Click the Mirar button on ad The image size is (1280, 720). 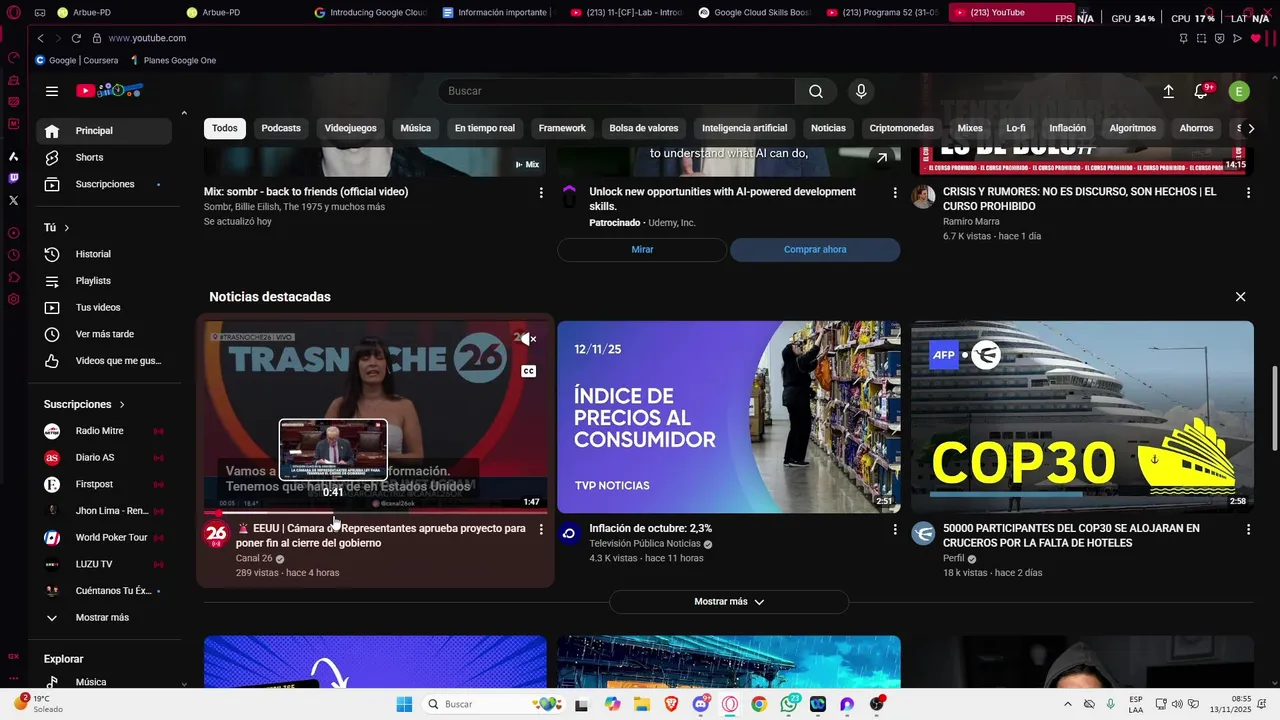pyautogui.click(x=642, y=250)
